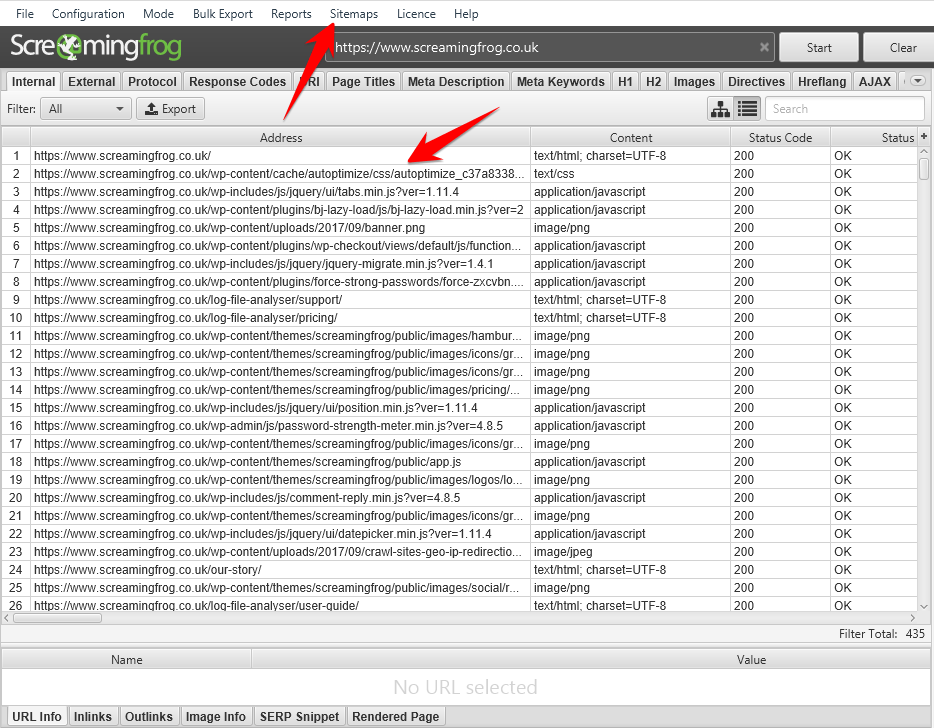Viewport: 934px width, 728px height.
Task: Select the position.min.js?ver=1.11.4 row
Action: [459, 407]
